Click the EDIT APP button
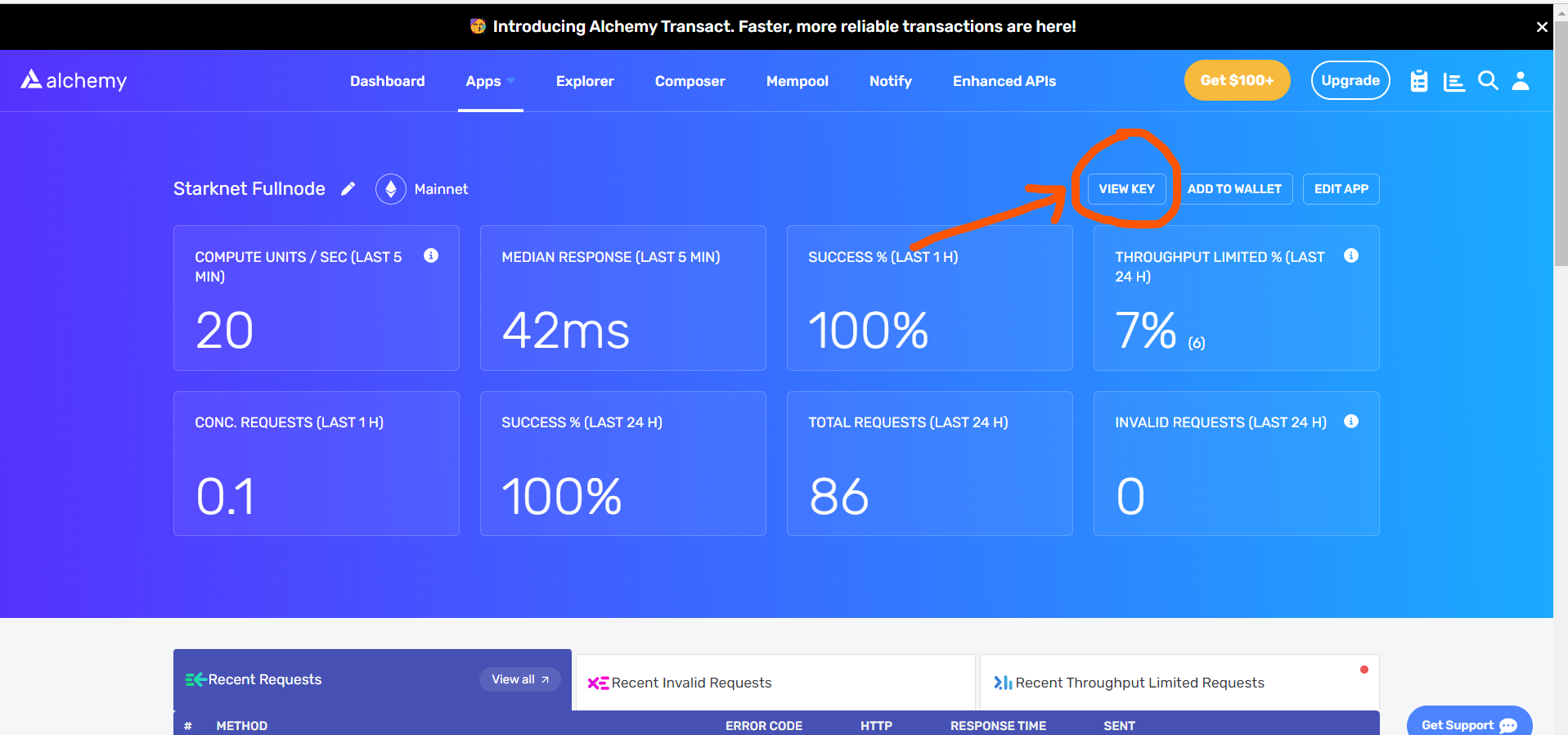 tap(1341, 189)
